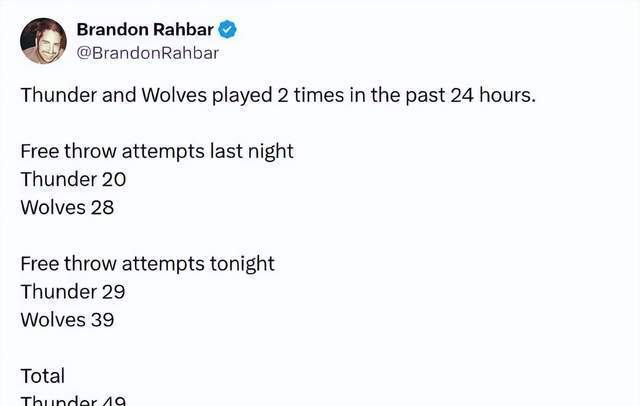Click the blue verified checkmark badge
The height and width of the screenshot is (406, 640).
pyautogui.click(x=227, y=29)
